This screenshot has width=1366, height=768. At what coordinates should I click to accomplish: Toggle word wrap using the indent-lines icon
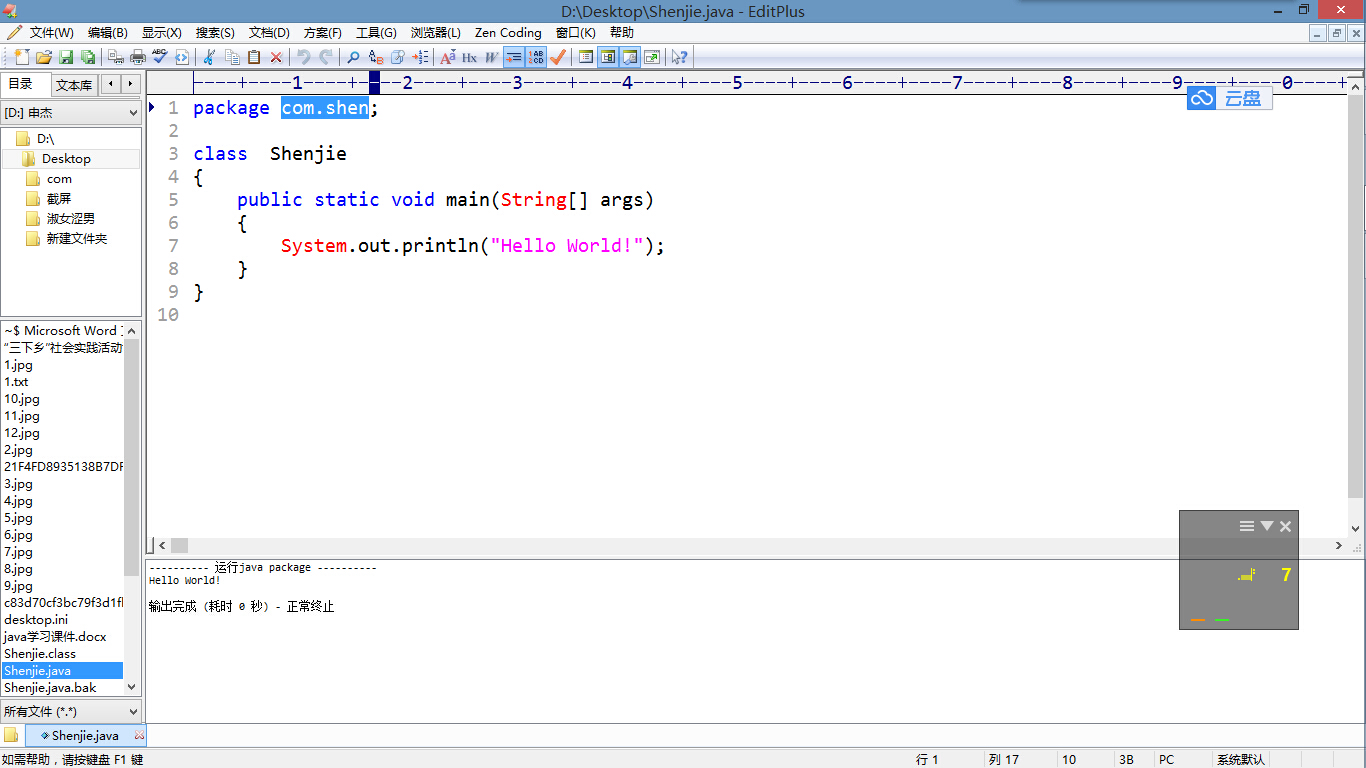[512, 57]
